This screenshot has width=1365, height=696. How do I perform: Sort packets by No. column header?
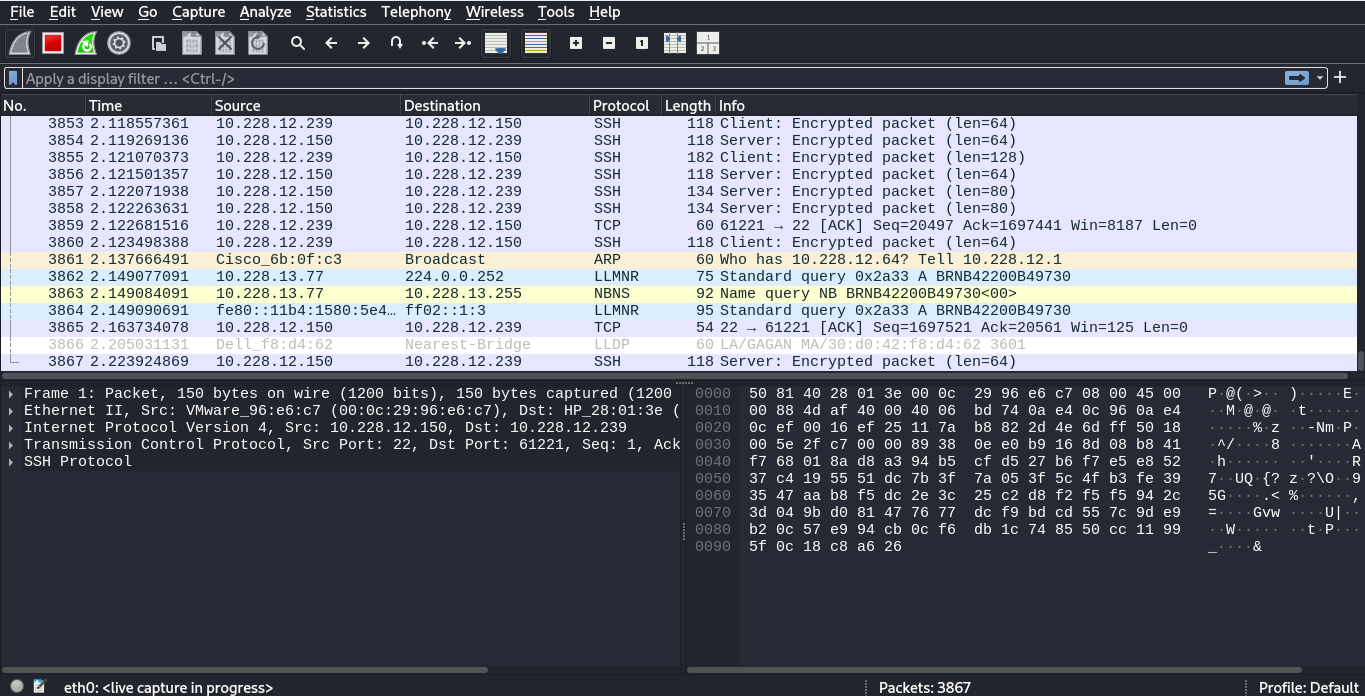click(43, 105)
